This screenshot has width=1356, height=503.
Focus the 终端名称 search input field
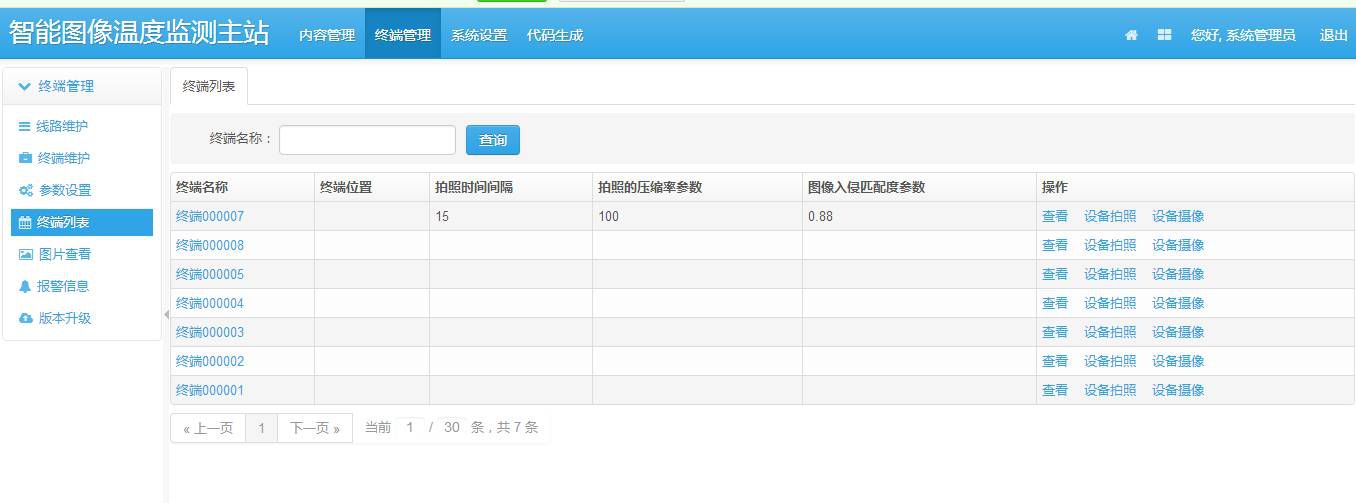tap(367, 140)
